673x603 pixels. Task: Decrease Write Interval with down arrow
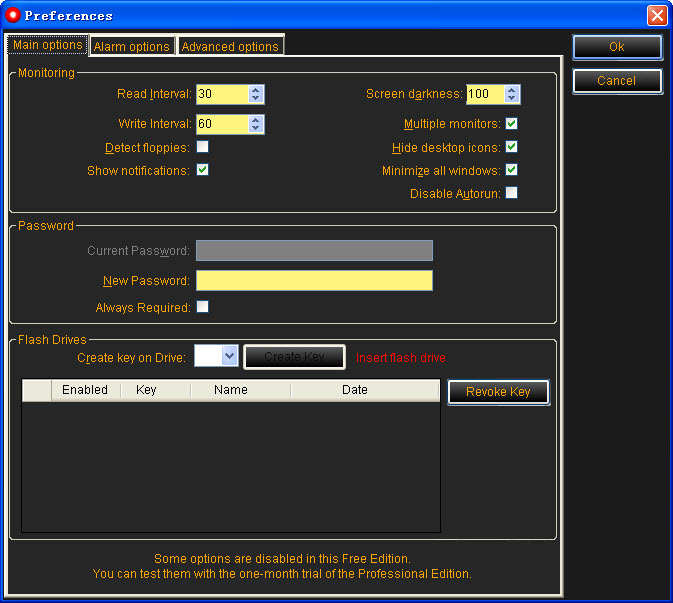click(x=256, y=129)
